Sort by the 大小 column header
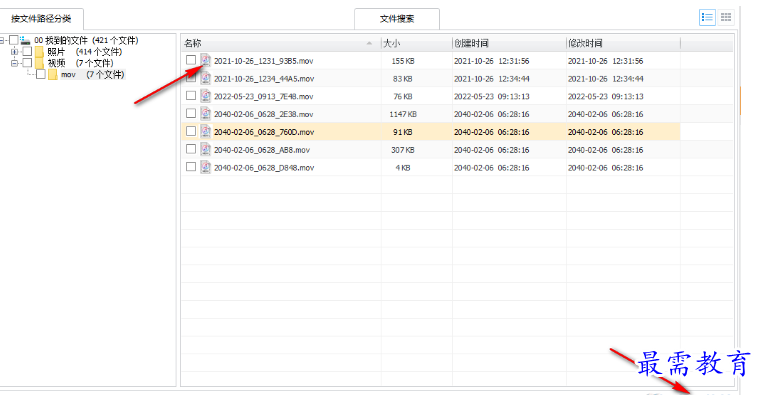759x395 pixels. 417,43
